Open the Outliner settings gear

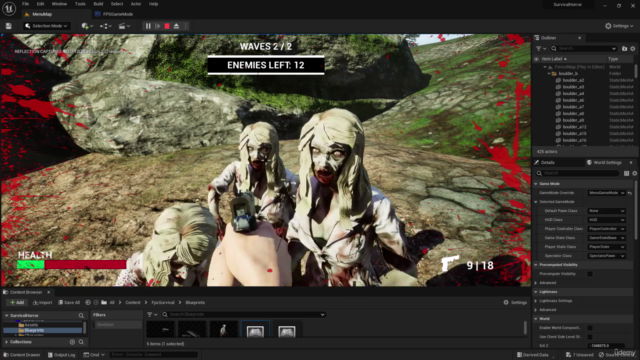(633, 49)
